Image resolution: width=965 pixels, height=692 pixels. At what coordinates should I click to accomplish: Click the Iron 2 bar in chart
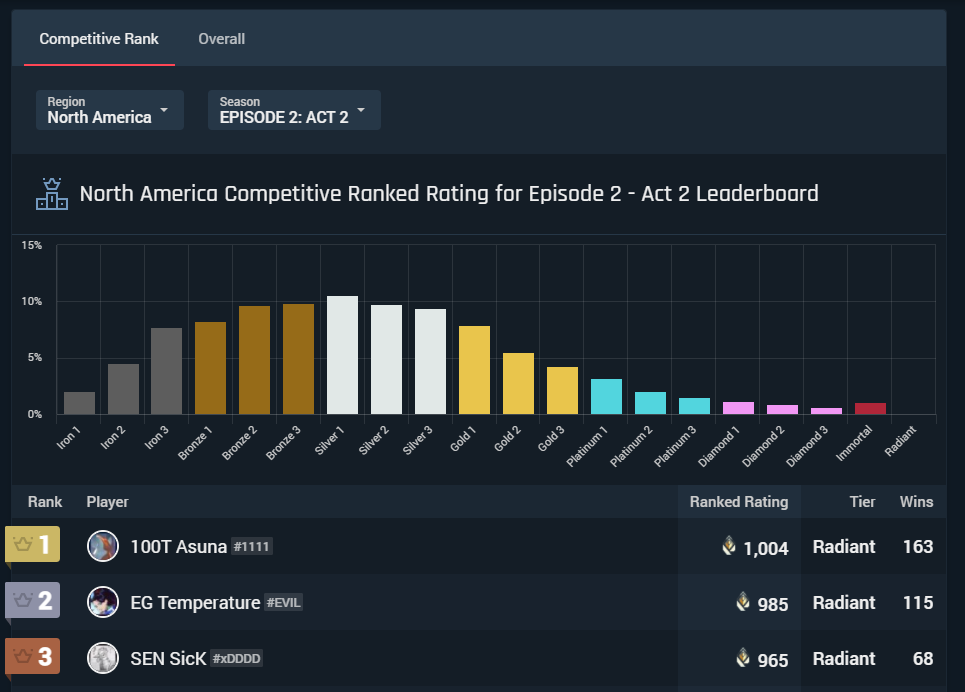(x=123, y=389)
